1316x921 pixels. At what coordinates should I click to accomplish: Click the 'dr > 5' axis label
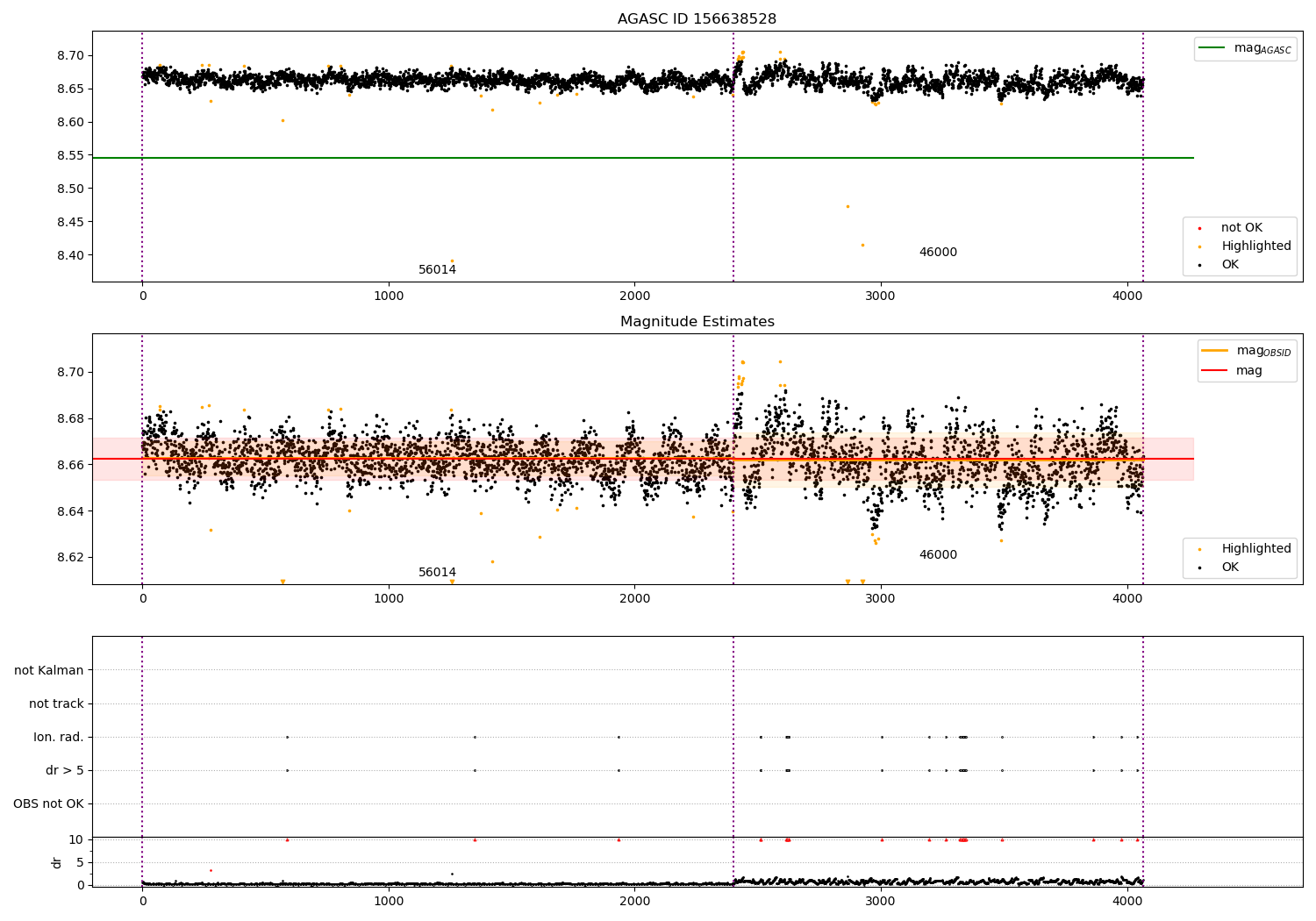(65, 771)
